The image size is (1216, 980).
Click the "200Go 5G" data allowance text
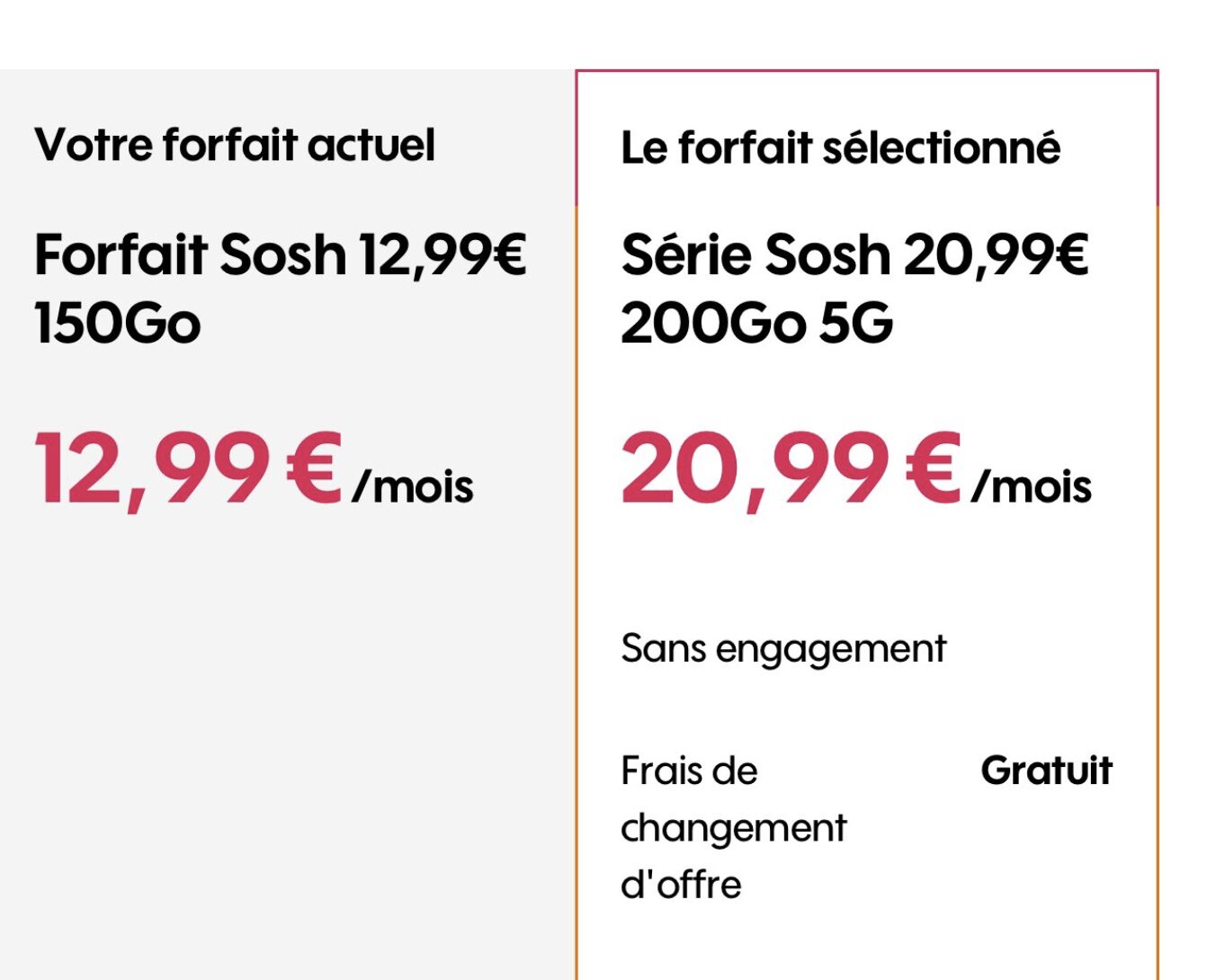tap(756, 323)
